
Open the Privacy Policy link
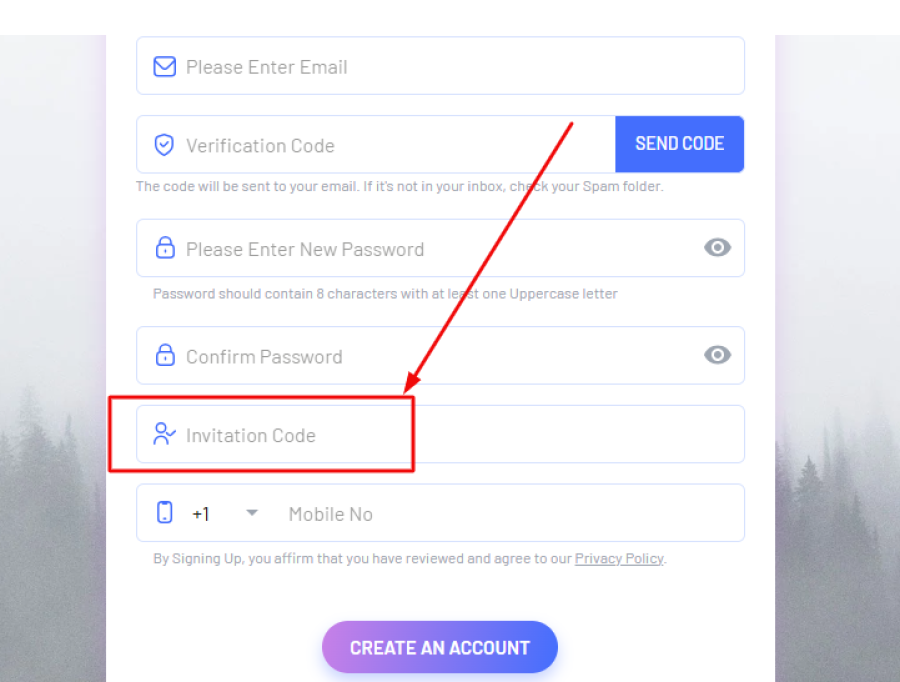(619, 559)
